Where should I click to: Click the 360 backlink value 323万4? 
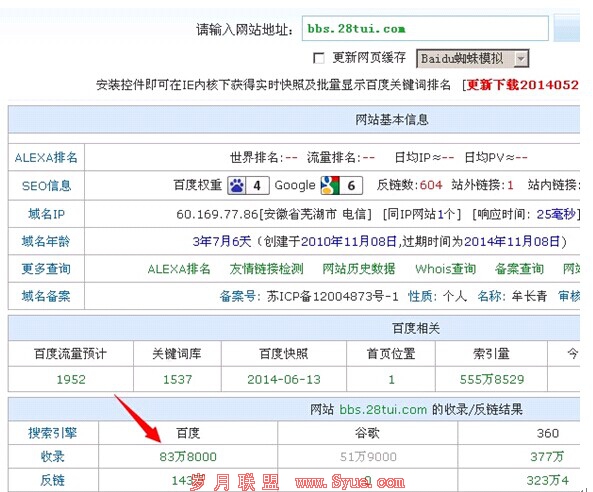(x=548, y=480)
